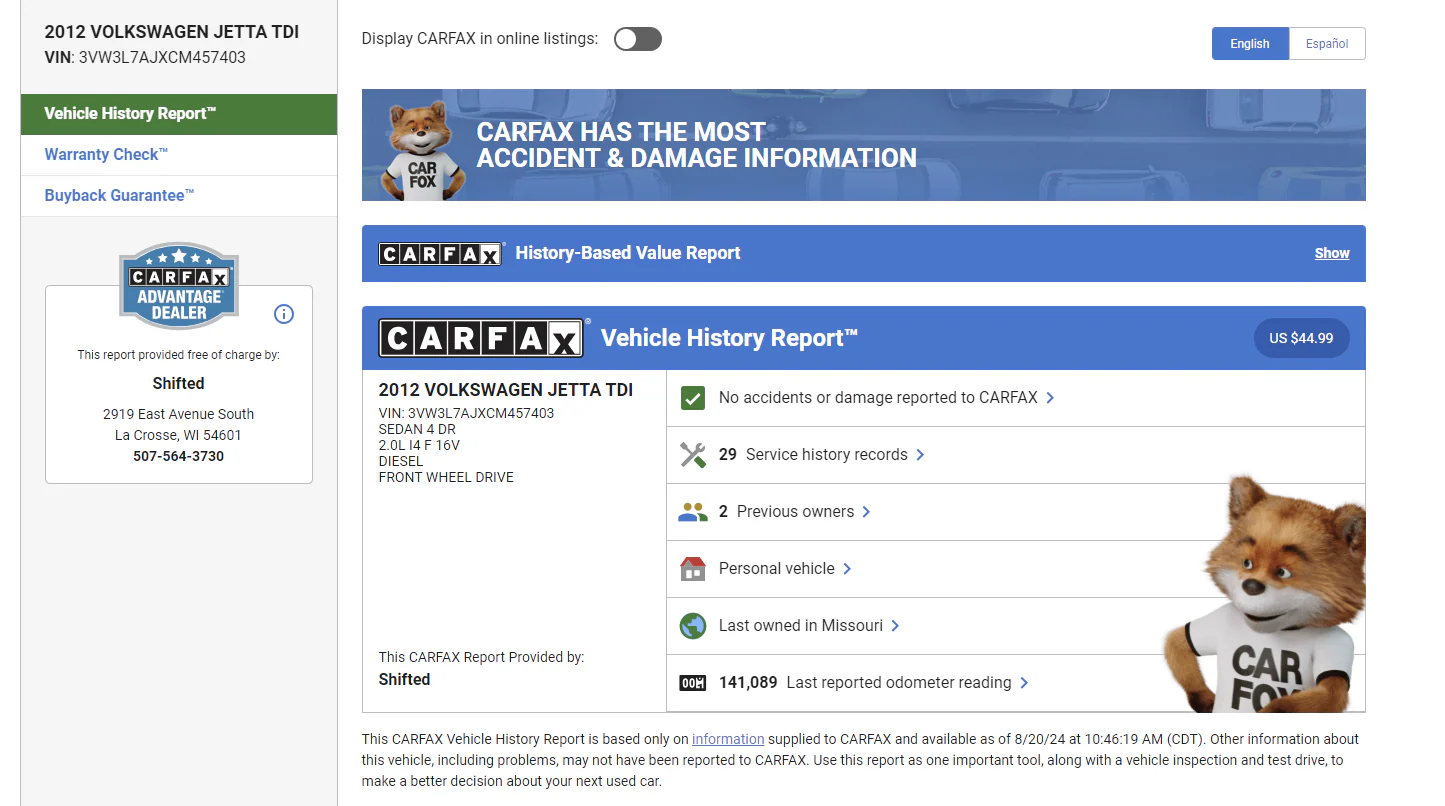The height and width of the screenshot is (806, 1445).
Task: Click the 2.0L I4 F 16V engine text
Action: point(419,445)
